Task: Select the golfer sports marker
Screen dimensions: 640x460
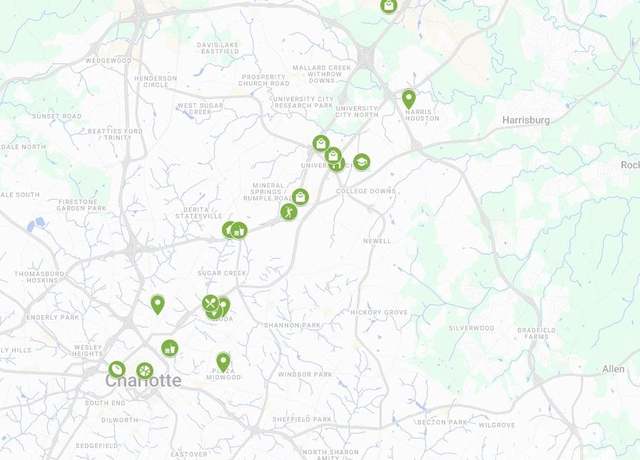Action: pos(289,212)
